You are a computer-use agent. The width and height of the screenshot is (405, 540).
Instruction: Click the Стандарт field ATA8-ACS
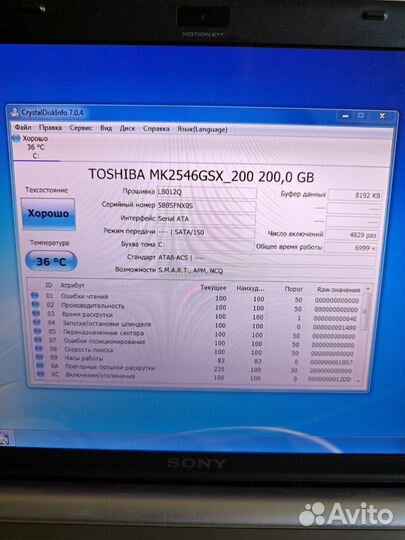[x=266, y=258]
